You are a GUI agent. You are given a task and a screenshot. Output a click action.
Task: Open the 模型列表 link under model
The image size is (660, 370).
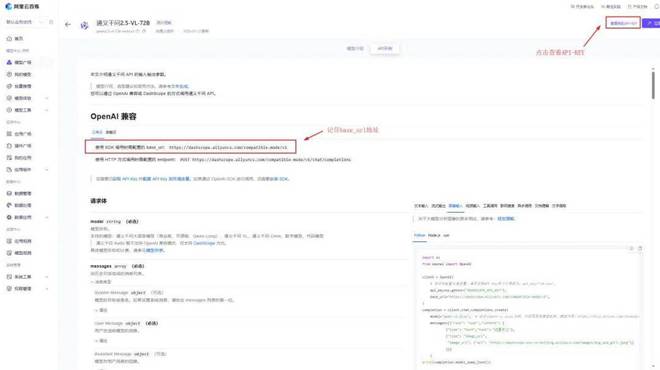coord(153,250)
